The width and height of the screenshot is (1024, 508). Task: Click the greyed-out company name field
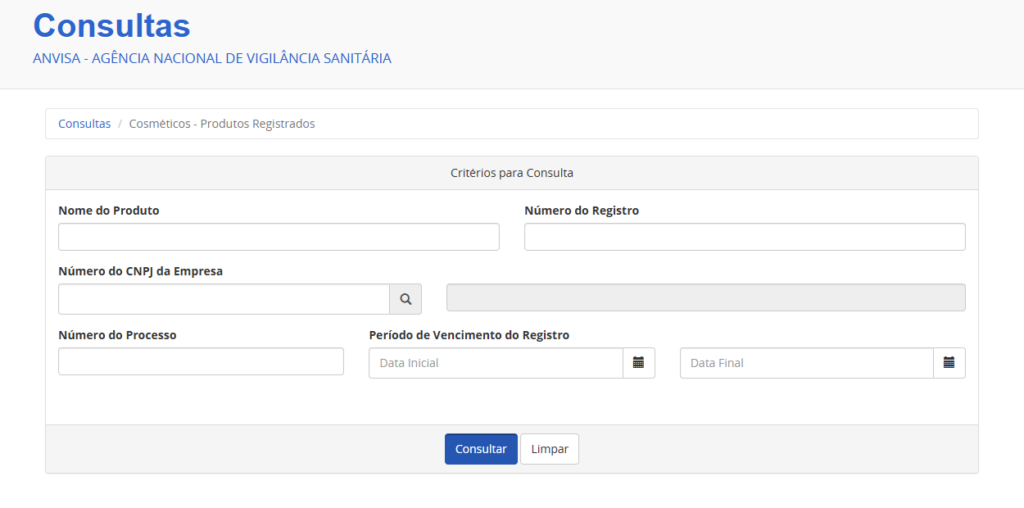tap(705, 298)
